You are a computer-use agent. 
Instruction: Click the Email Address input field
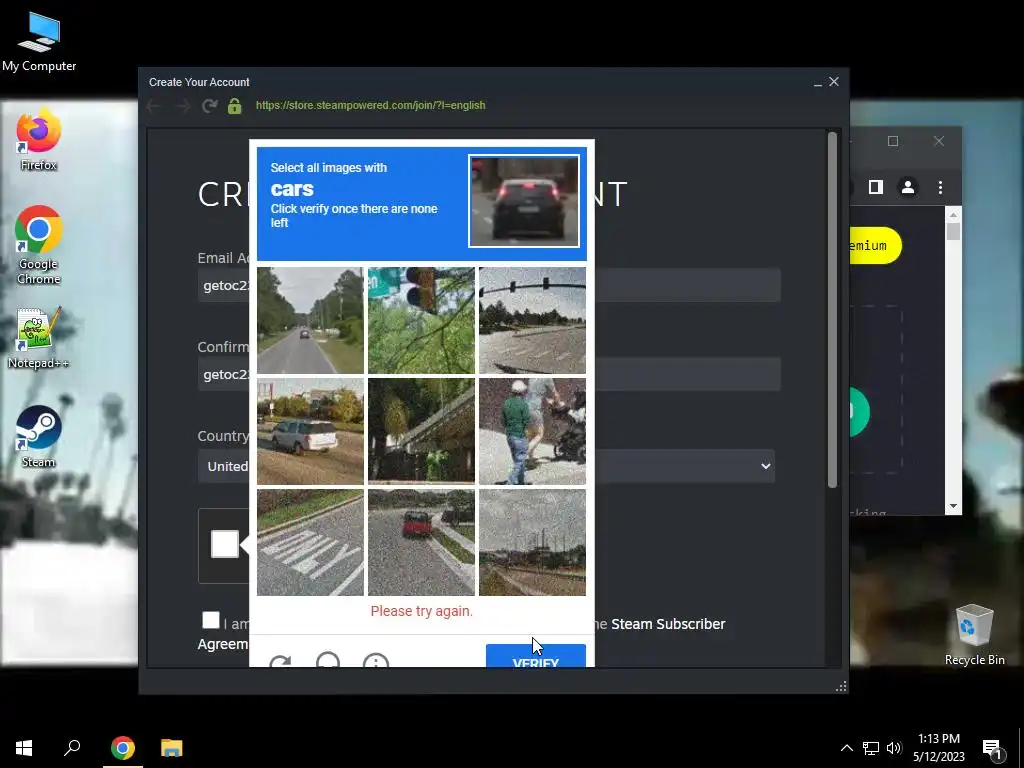(489, 285)
